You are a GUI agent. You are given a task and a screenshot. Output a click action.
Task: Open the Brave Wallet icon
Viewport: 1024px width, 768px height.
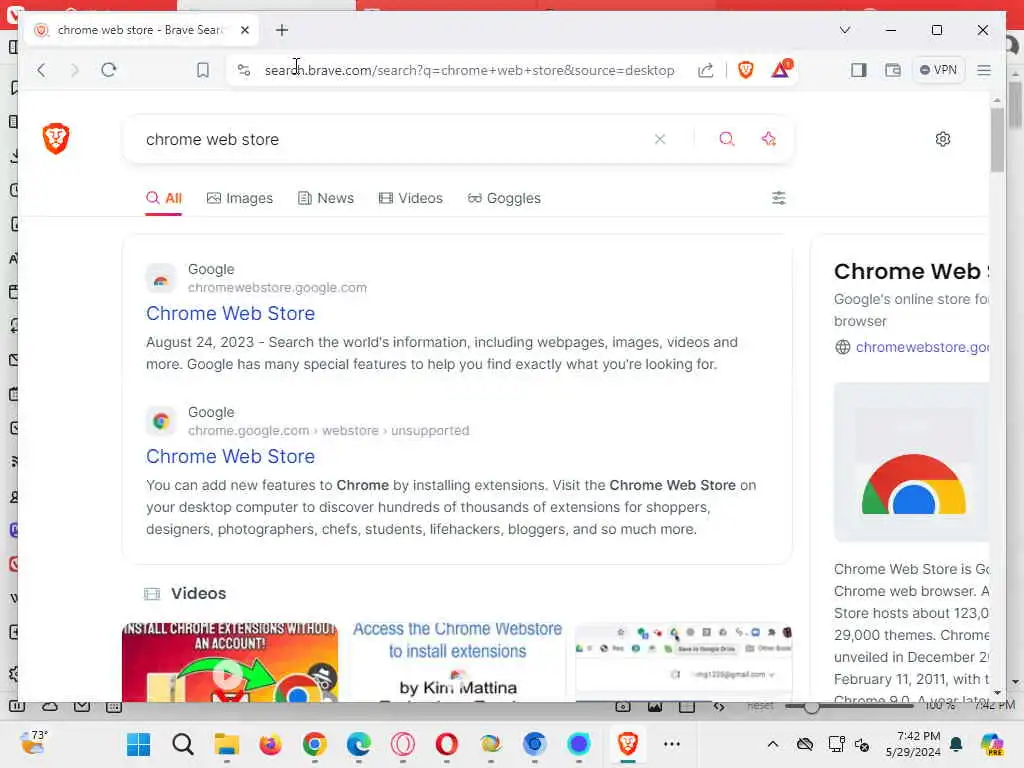[x=893, y=70]
